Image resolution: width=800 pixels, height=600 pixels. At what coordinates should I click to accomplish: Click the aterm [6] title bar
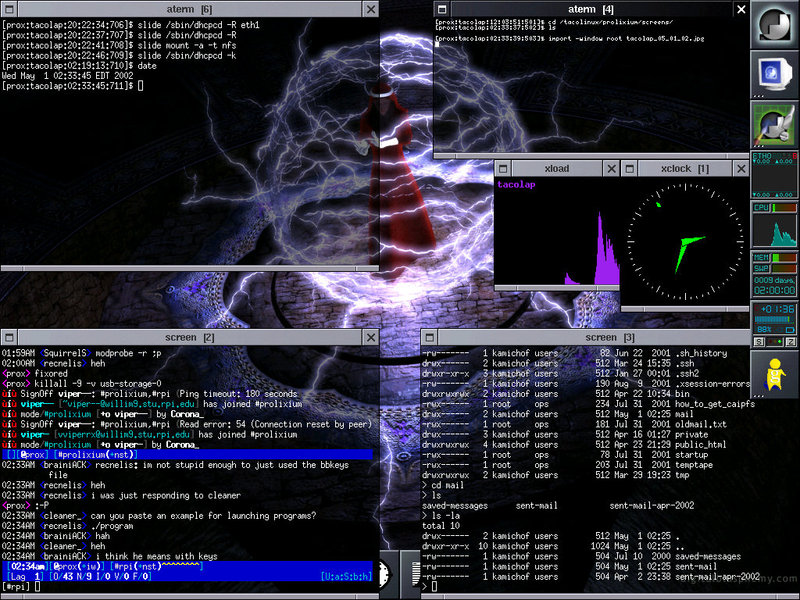point(190,9)
